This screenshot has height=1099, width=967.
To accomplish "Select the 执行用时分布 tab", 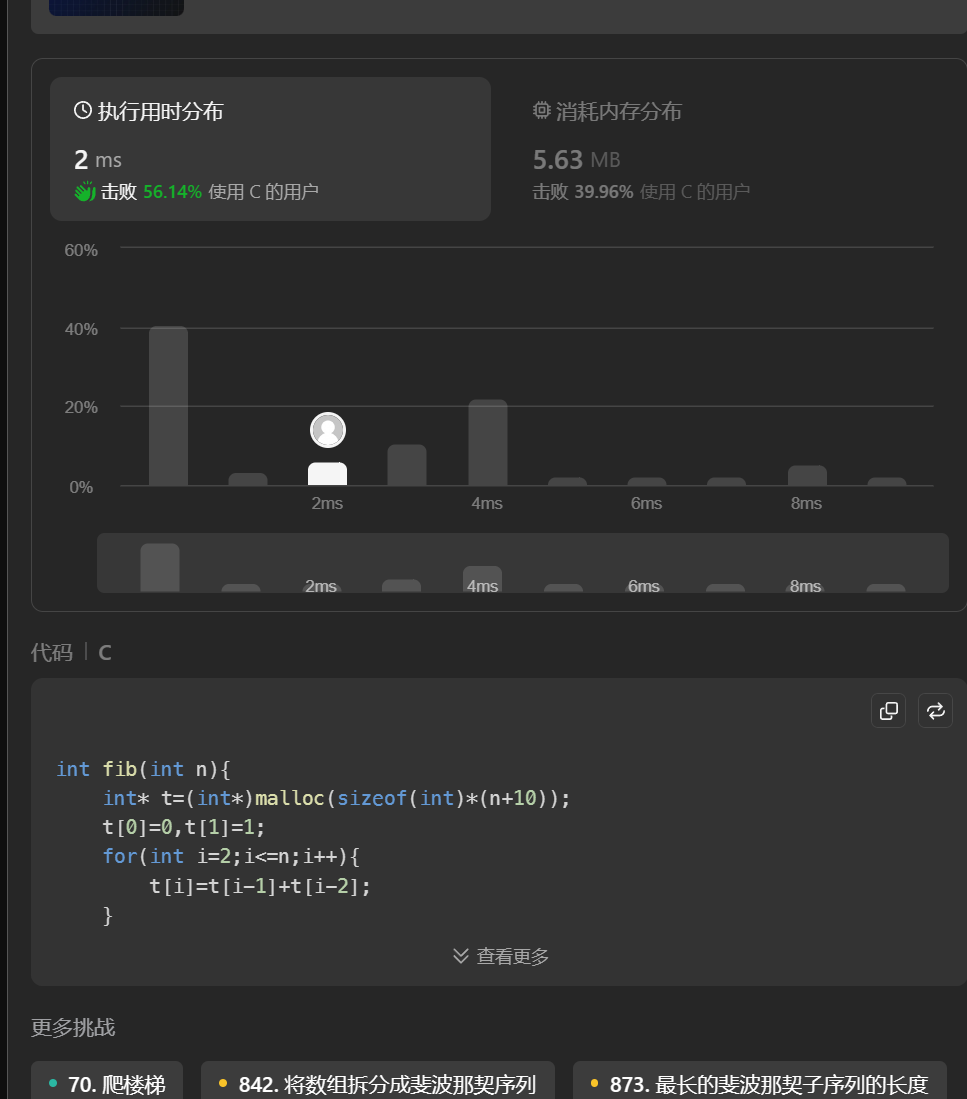I will pyautogui.click(x=160, y=112).
